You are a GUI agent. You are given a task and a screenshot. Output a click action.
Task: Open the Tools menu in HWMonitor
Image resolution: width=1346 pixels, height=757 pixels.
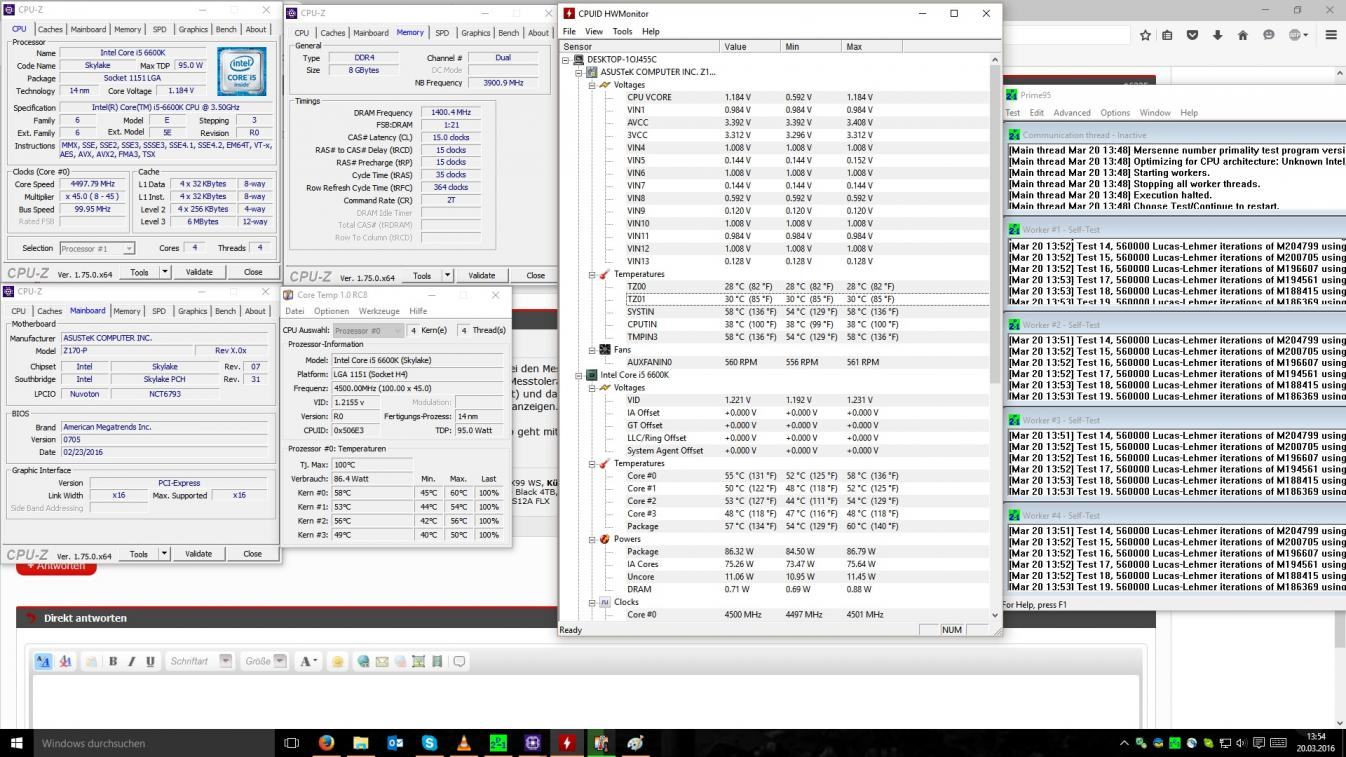622,31
